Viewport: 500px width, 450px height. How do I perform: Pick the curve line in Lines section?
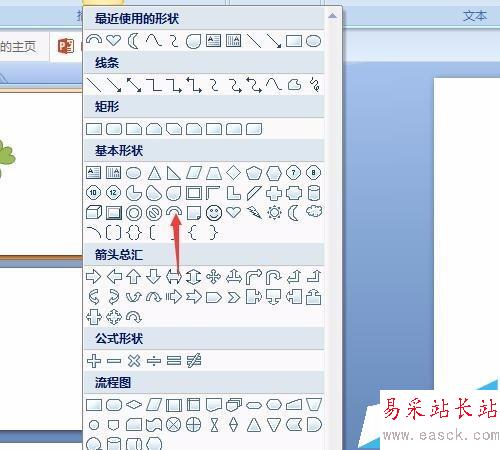(x=274, y=84)
